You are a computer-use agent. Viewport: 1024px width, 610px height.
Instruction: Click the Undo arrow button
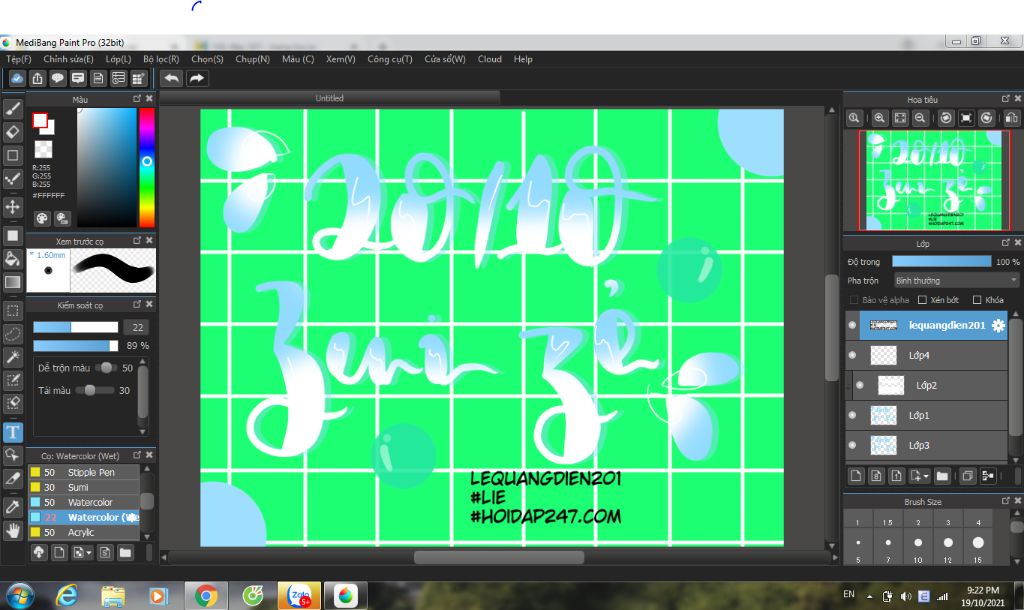(172, 79)
